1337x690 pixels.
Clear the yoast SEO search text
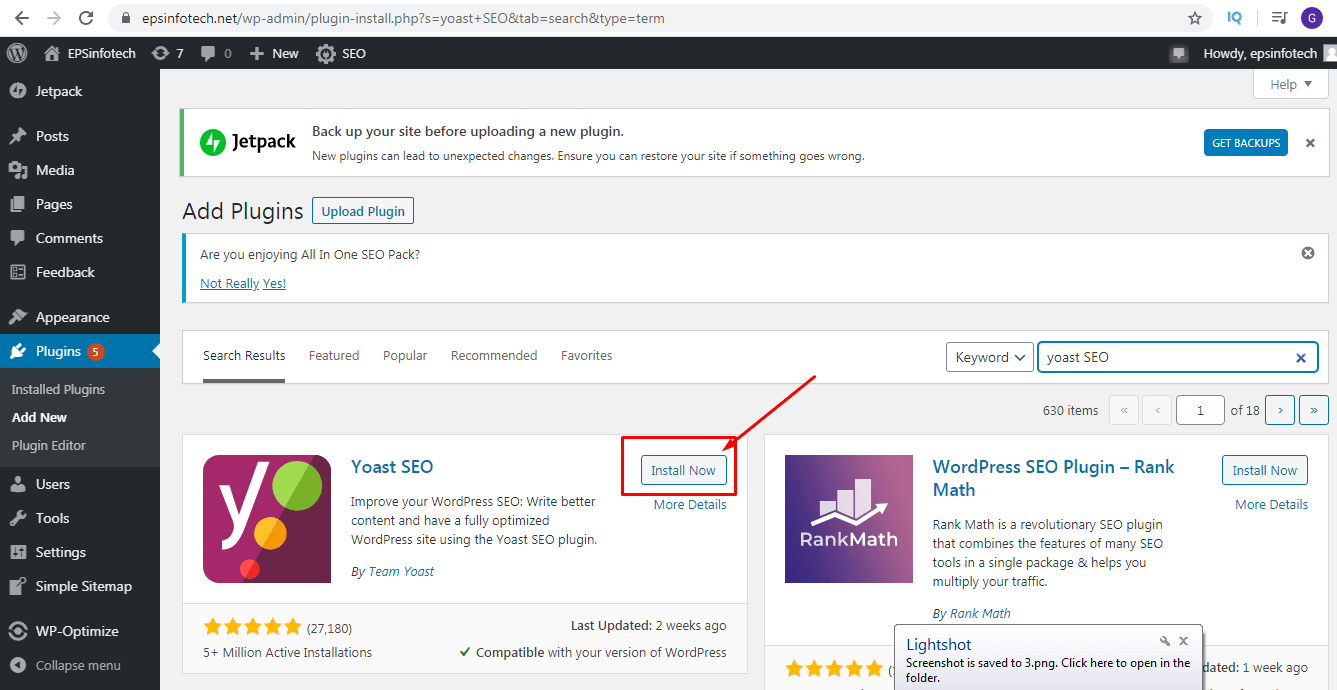point(1301,357)
